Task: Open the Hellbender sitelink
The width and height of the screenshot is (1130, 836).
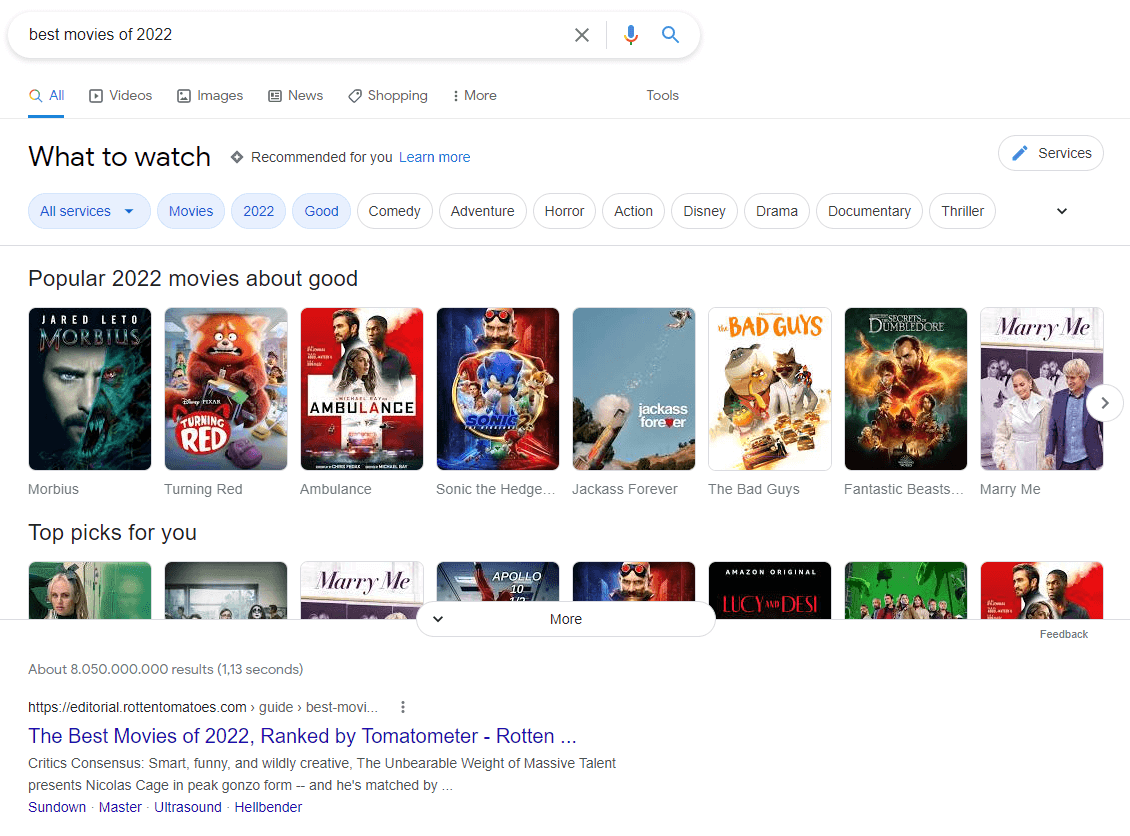Action: (268, 807)
